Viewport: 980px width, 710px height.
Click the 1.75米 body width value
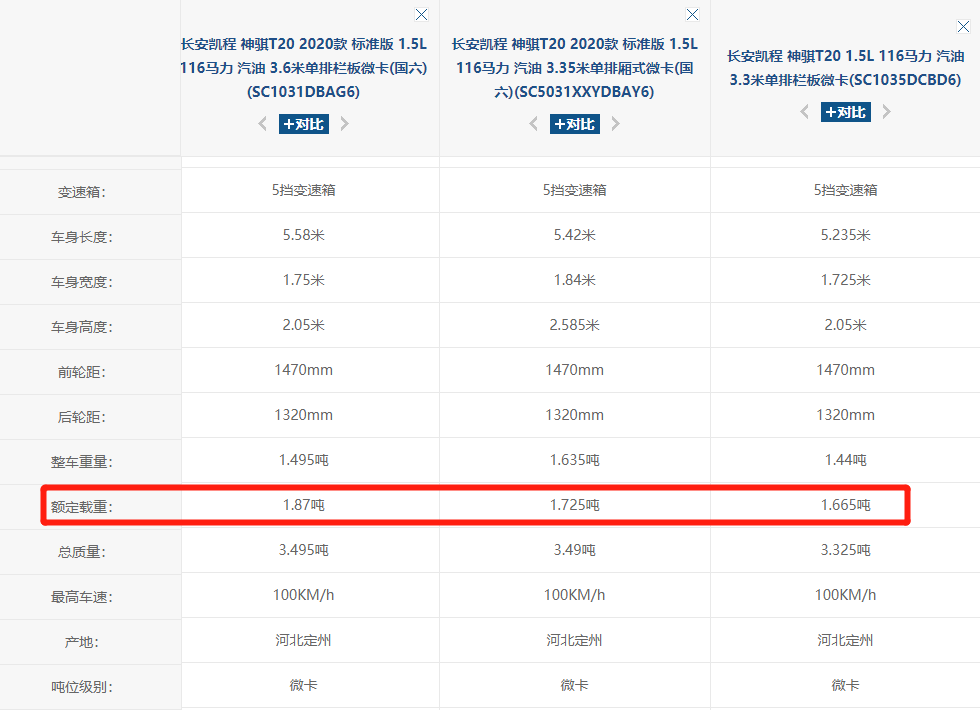coord(304,280)
